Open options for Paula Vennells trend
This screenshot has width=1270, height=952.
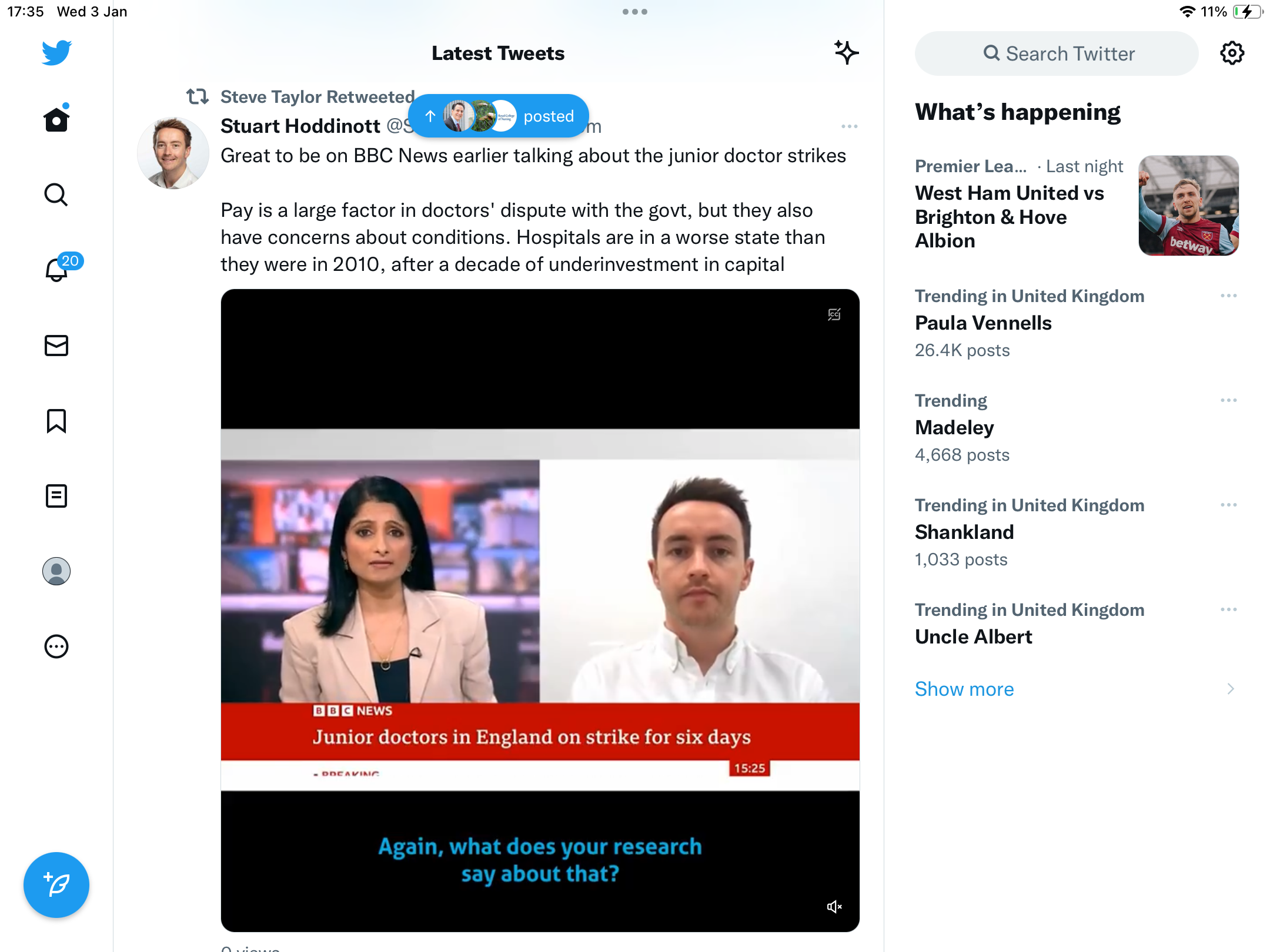click(x=1228, y=296)
